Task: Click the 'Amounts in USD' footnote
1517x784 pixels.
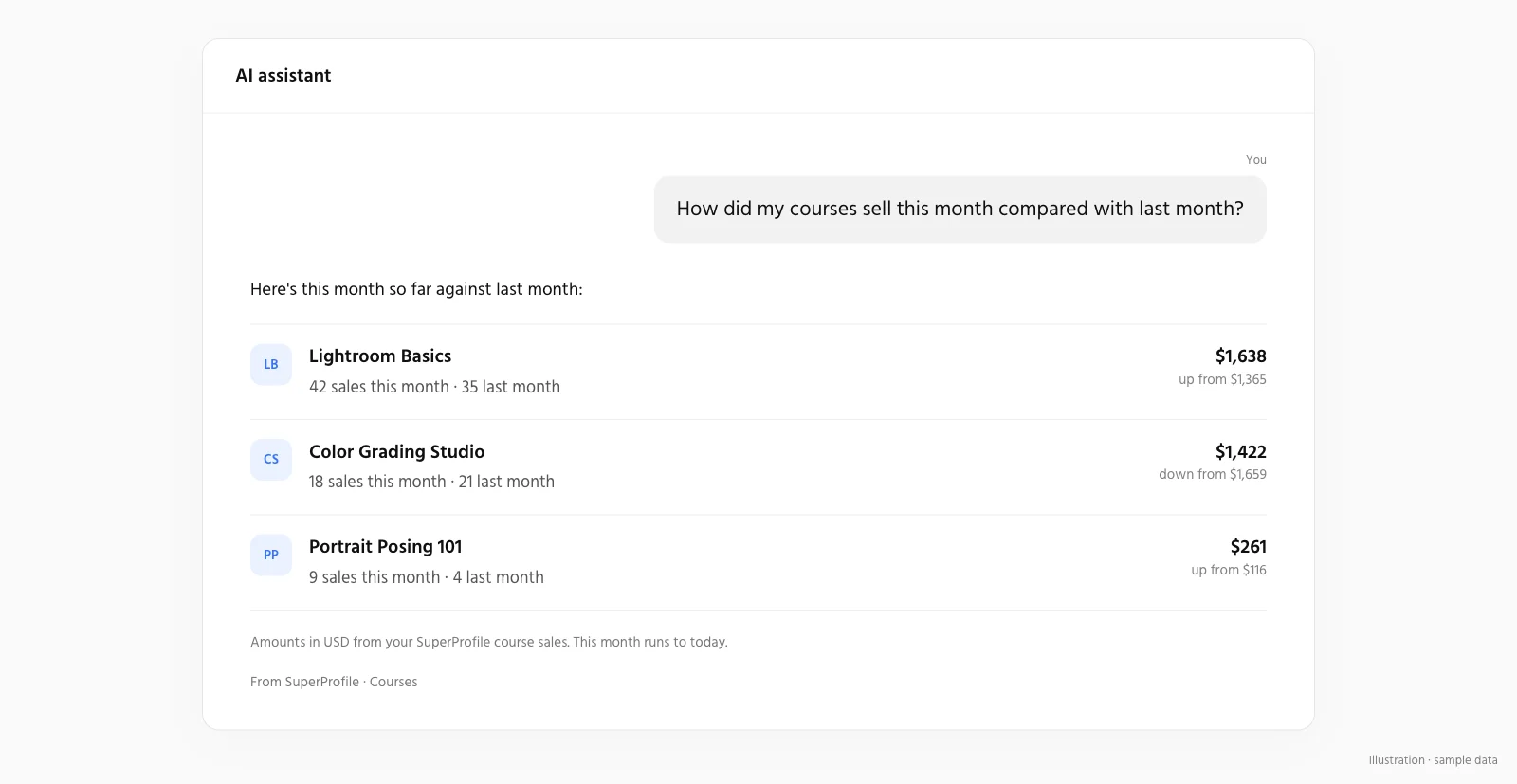Action: click(x=489, y=642)
